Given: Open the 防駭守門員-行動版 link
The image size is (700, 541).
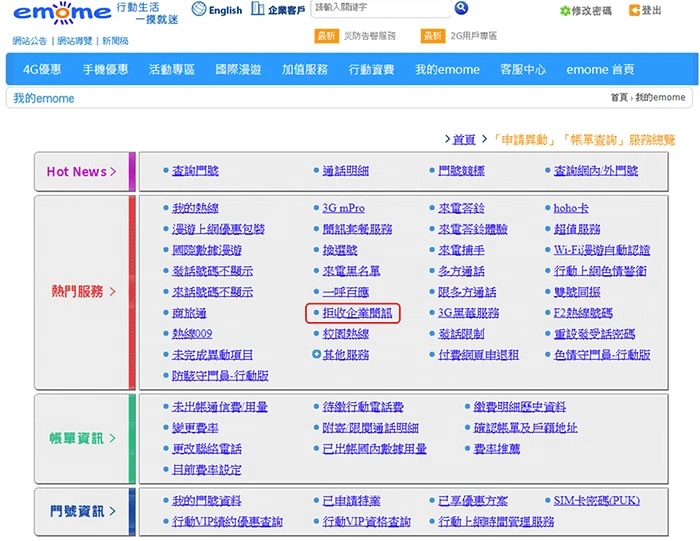Looking at the screenshot, I should (221, 376).
